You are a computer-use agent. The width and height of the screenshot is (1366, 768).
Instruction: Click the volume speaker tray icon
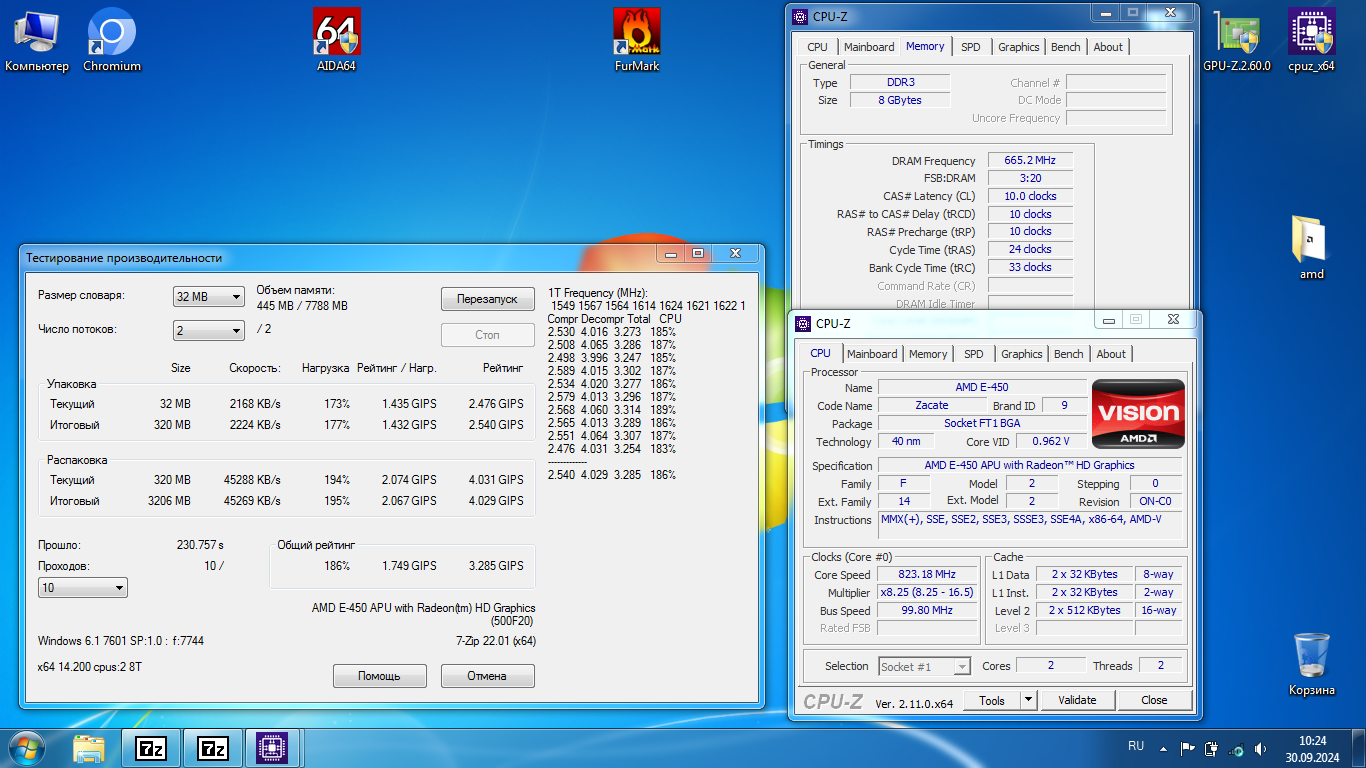pyautogui.click(x=1261, y=748)
